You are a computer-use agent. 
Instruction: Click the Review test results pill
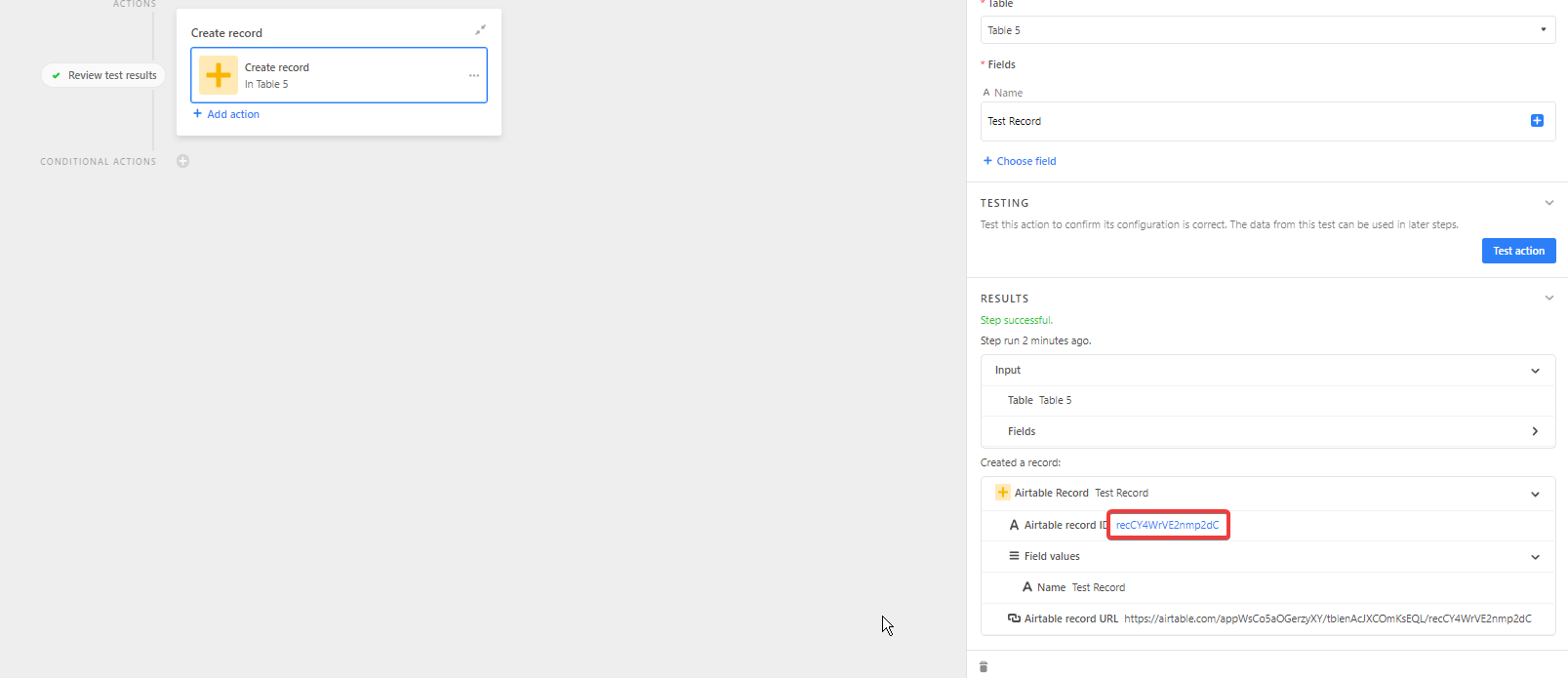pyautogui.click(x=103, y=75)
